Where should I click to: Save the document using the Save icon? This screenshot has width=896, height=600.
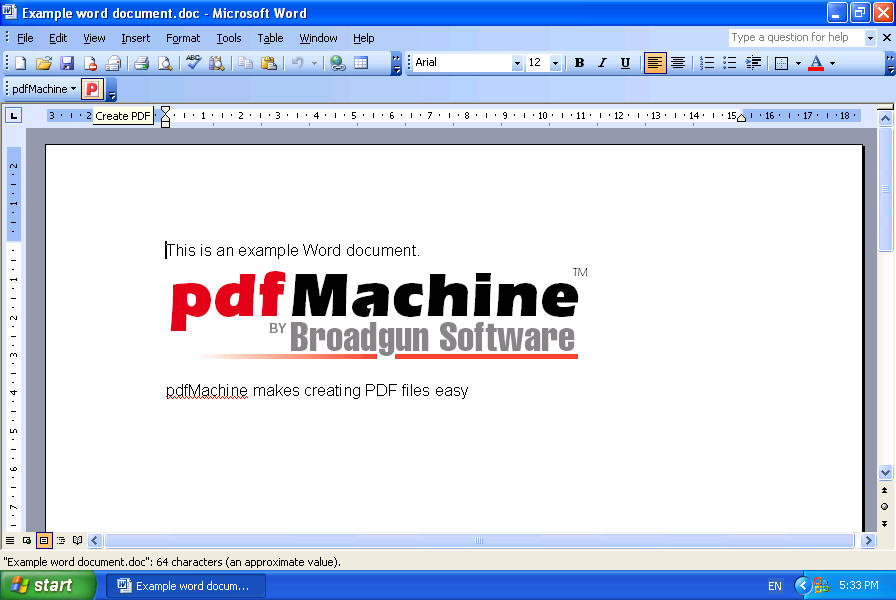tap(66, 62)
